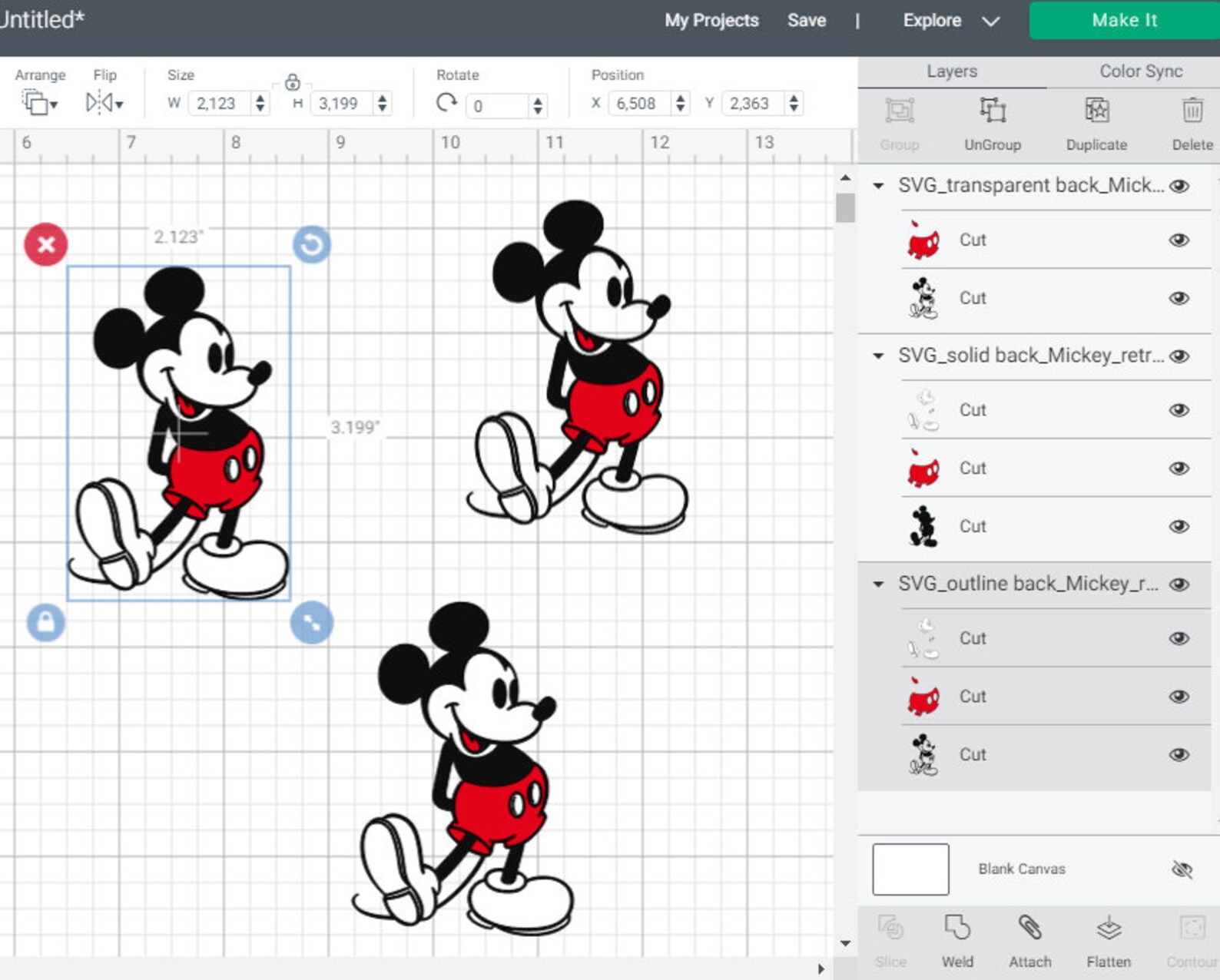Click the Width input field
1220x980 pixels.
(220, 104)
